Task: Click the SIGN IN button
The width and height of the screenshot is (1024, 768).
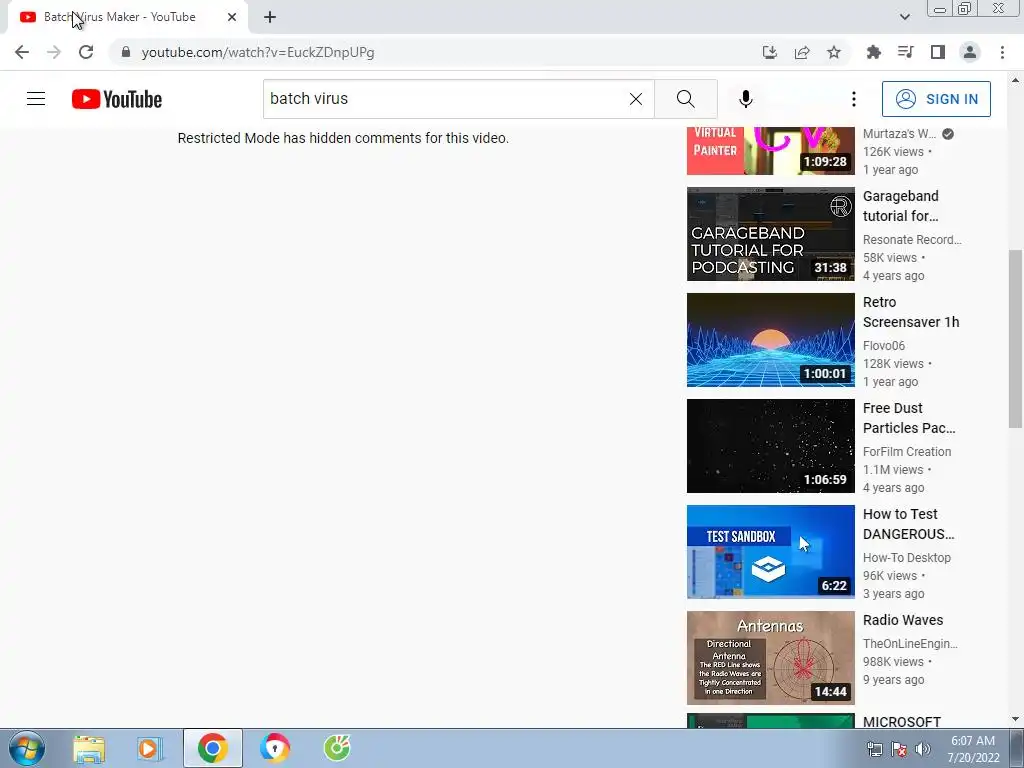Action: [936, 99]
